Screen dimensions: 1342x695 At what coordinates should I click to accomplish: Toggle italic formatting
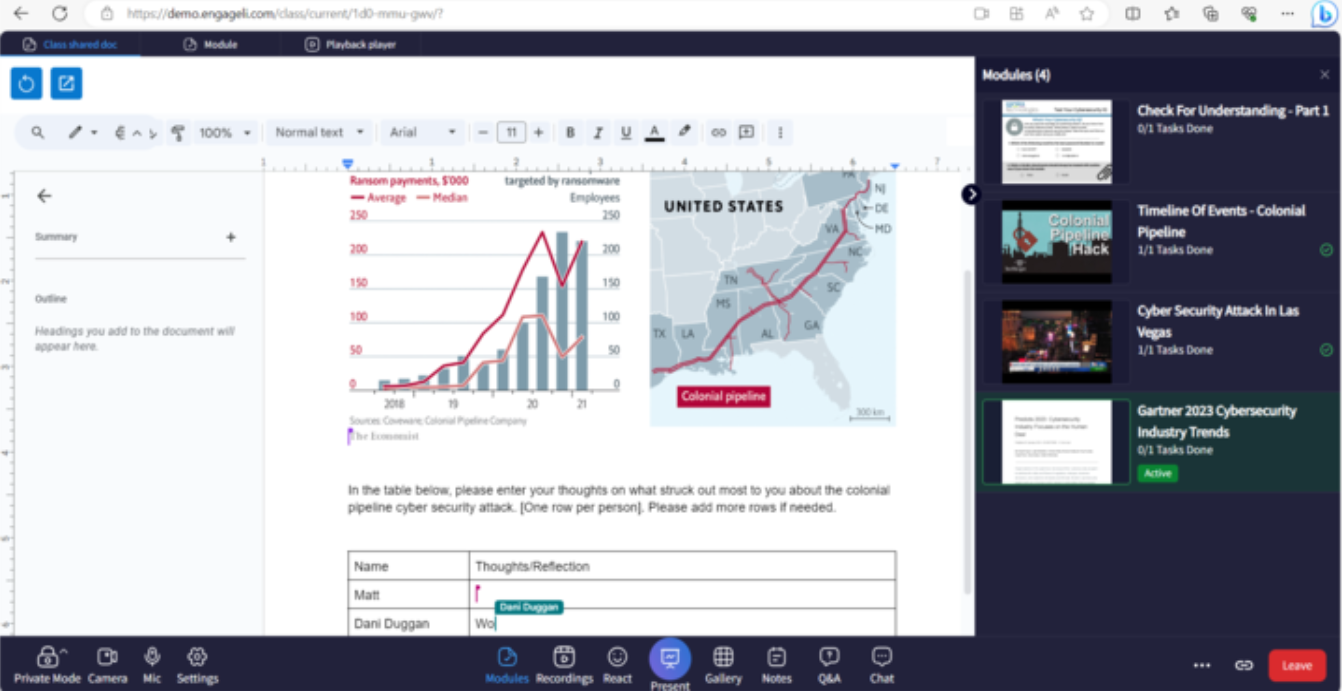[598, 132]
